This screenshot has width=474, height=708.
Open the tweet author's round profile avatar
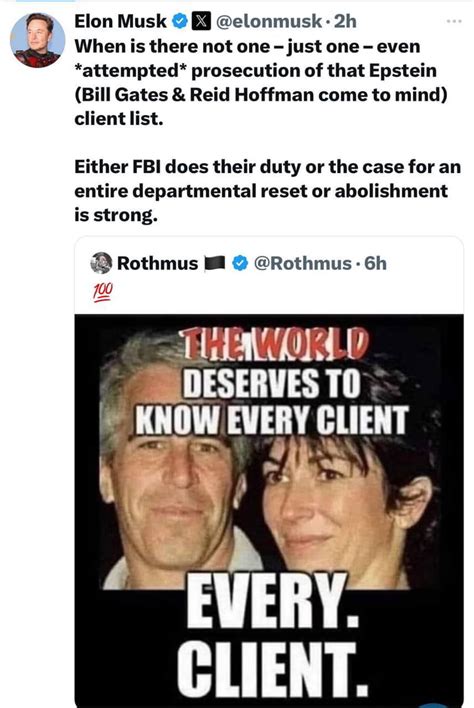point(37,40)
